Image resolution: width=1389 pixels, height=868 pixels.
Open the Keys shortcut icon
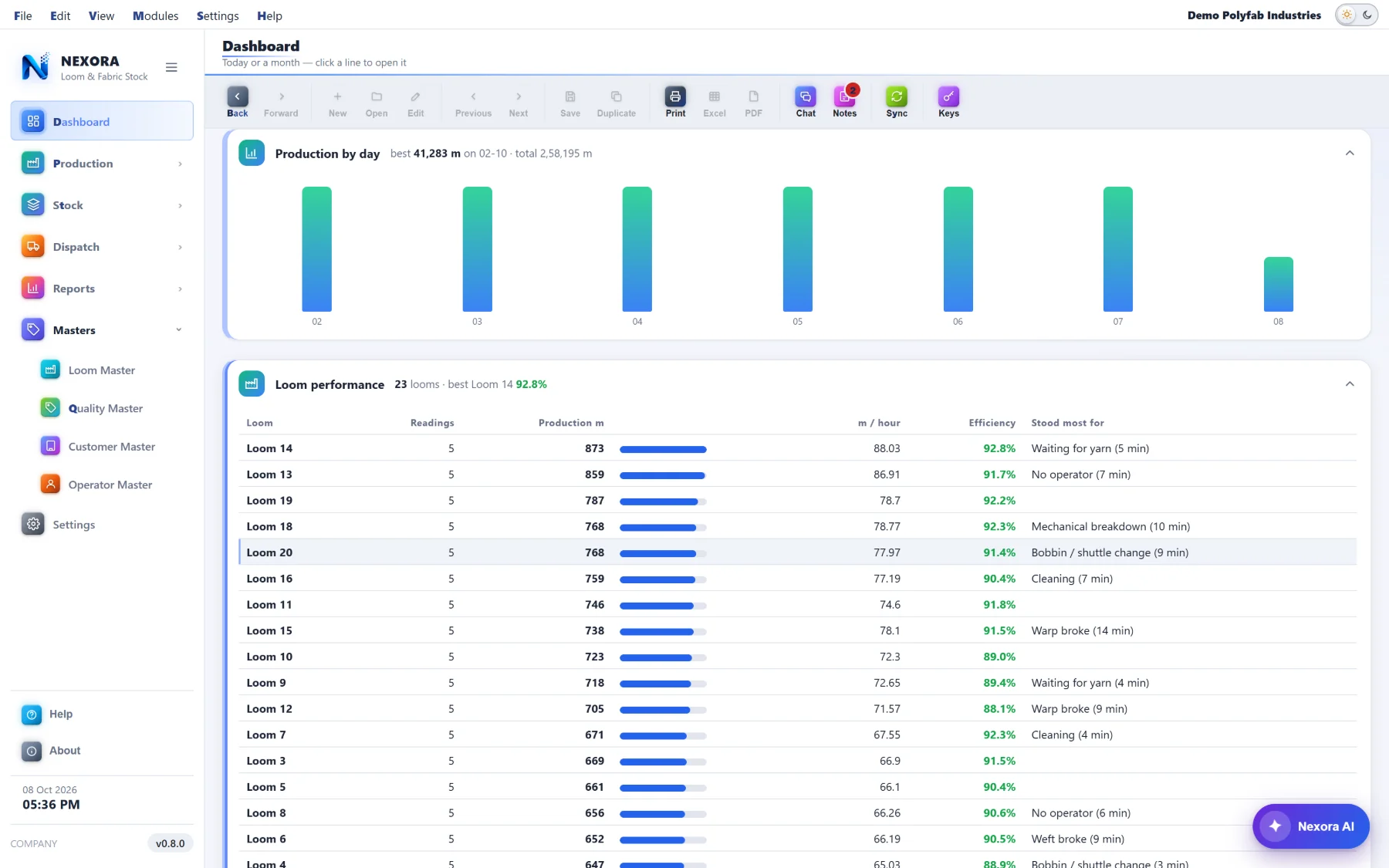coord(948,96)
